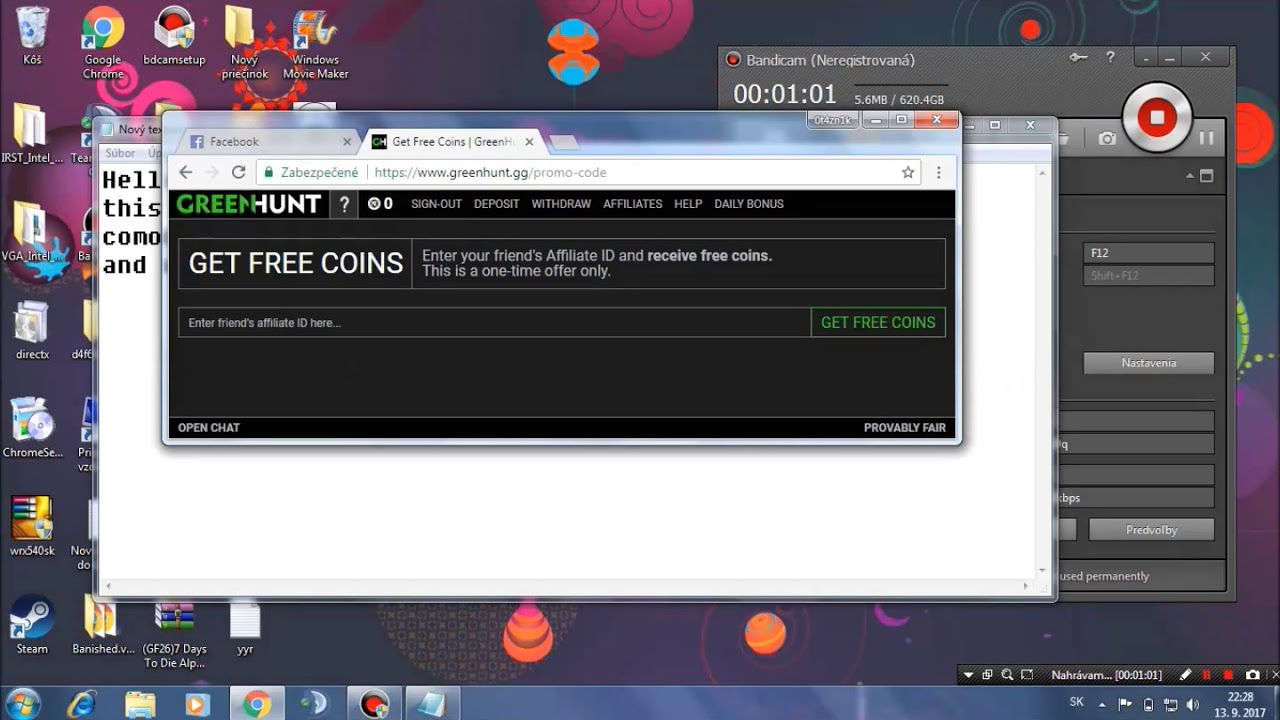Open Bandicam registration via the key icon
This screenshot has height=720, width=1280.
(x=1078, y=58)
